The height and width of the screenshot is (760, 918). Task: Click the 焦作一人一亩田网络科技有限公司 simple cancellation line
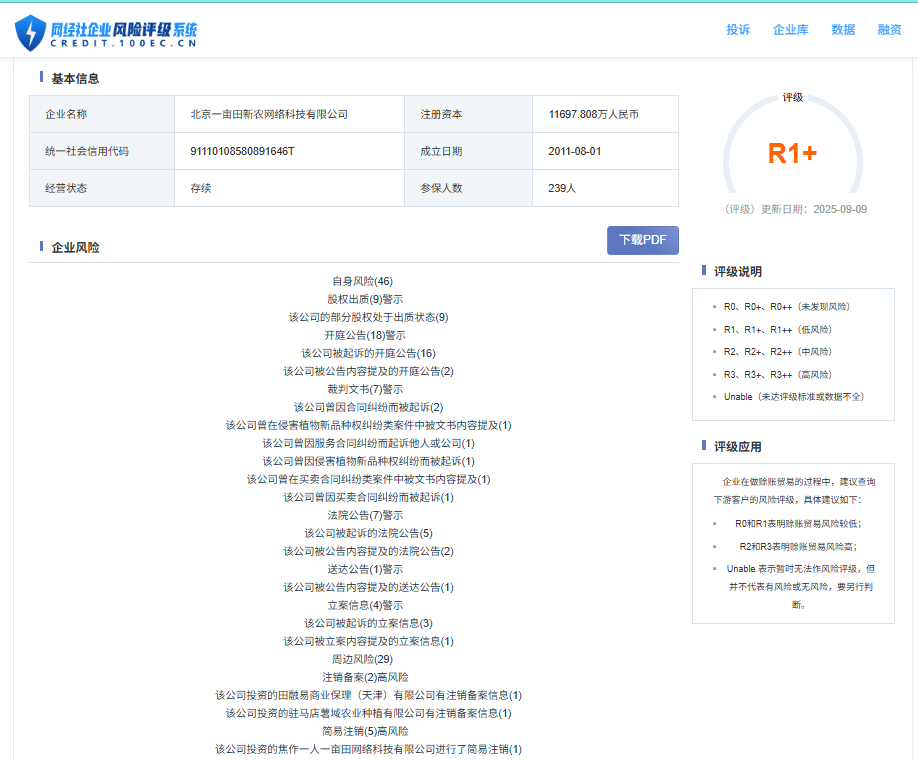coord(368,749)
